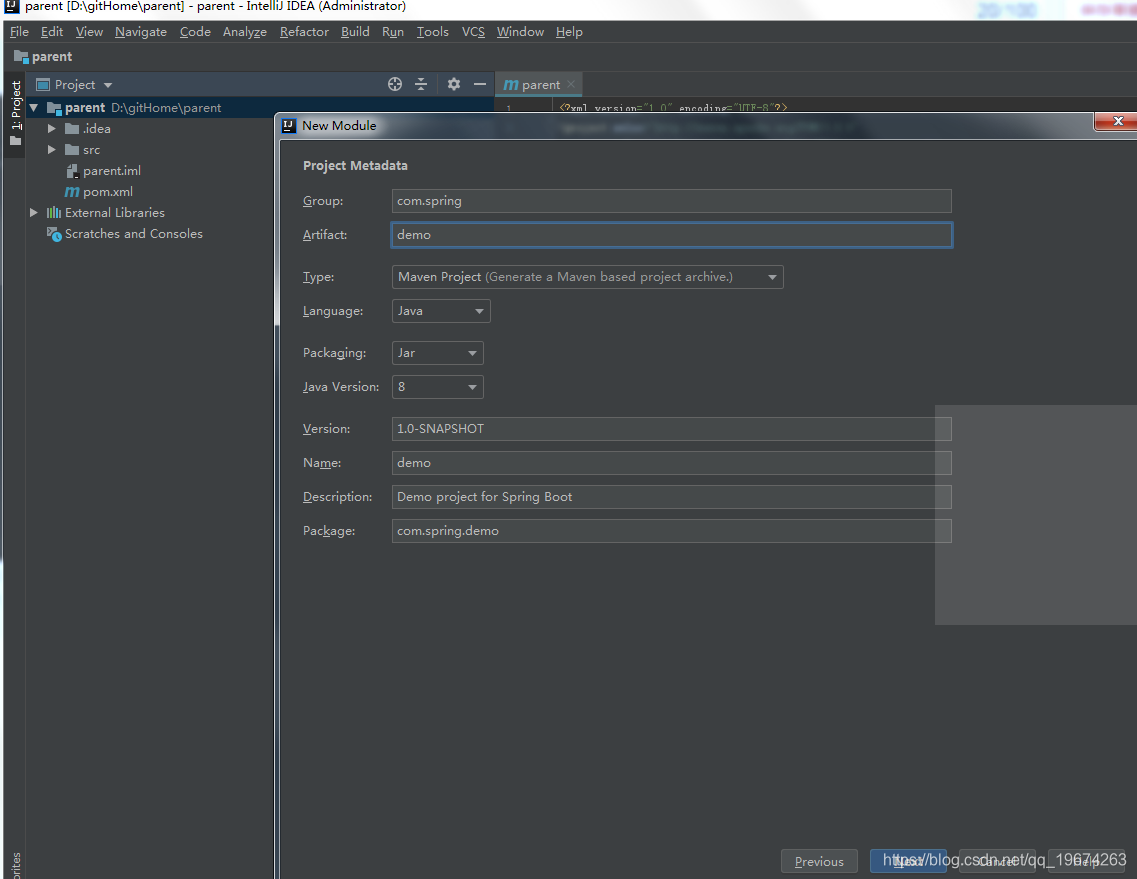Click the src folder icon

pyautogui.click(x=72, y=149)
